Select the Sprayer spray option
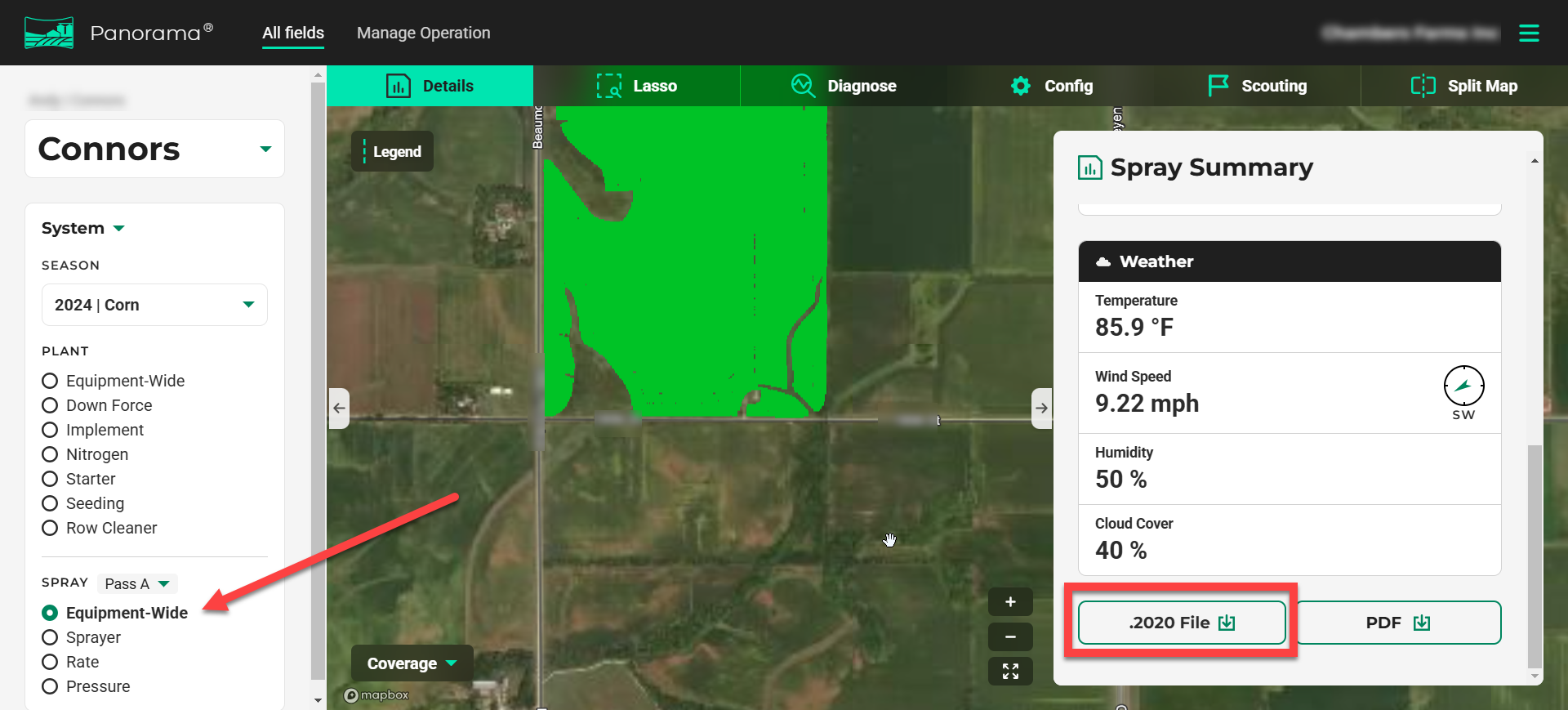The height and width of the screenshot is (710, 1568). tap(50, 637)
